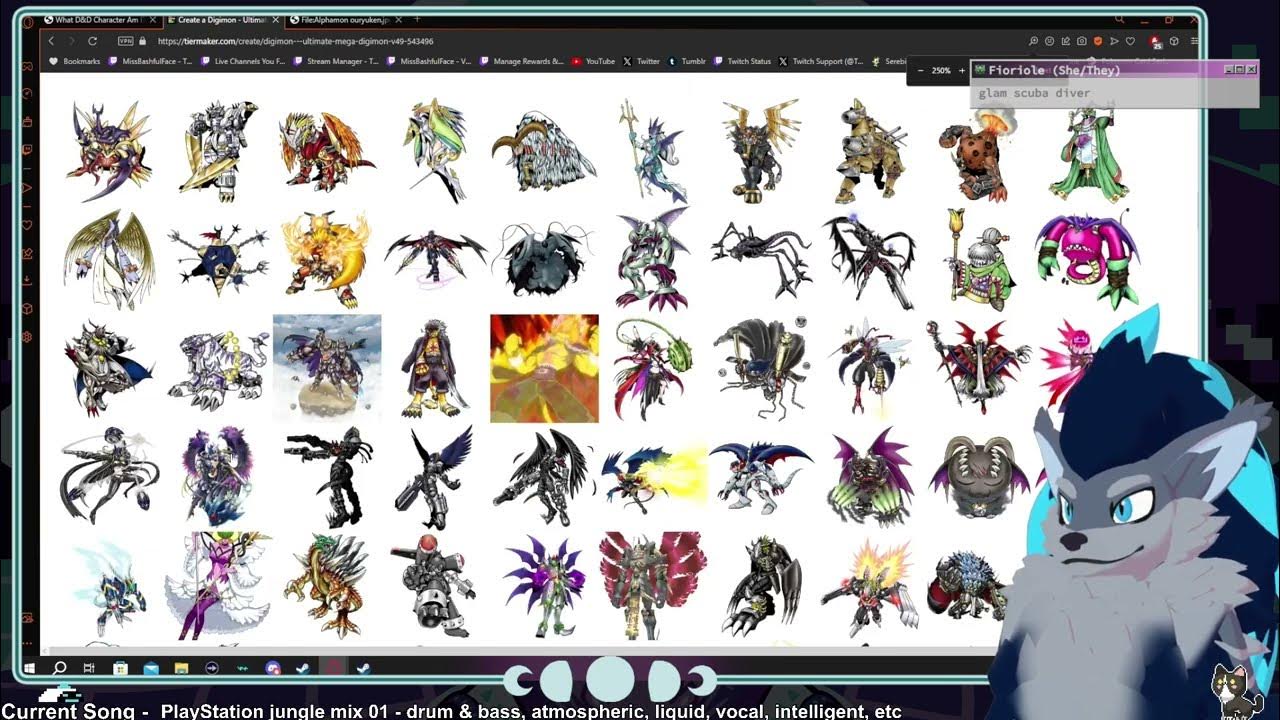Image resolution: width=1280 pixels, height=720 pixels.
Task: Search tabs with magnifier in tab bar
Action: (1119, 19)
